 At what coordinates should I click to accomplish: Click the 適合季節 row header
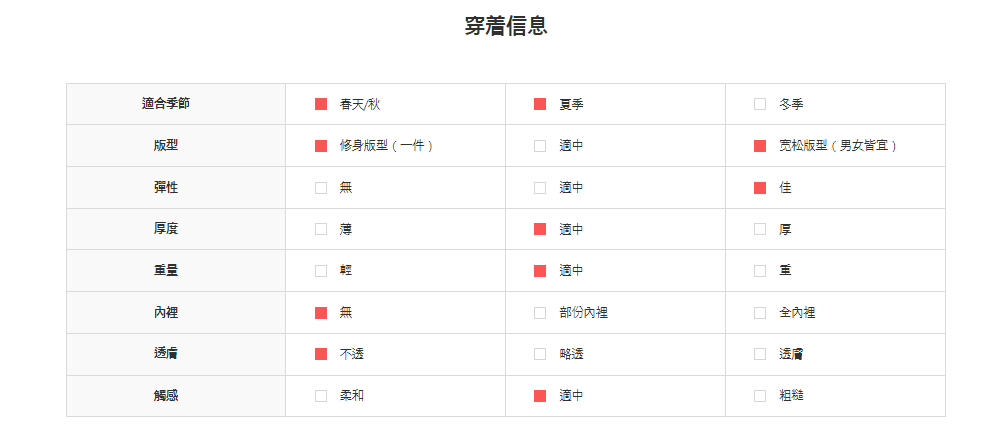point(166,104)
